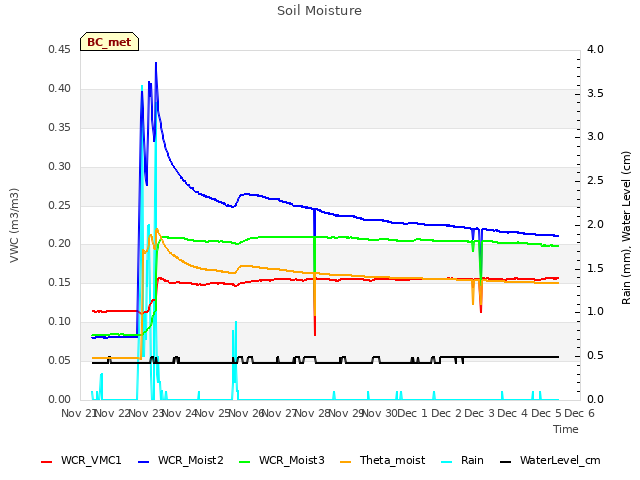Click the 3.5 right axis tick label
This screenshot has width=640, height=480.
pyautogui.click(x=595, y=93)
